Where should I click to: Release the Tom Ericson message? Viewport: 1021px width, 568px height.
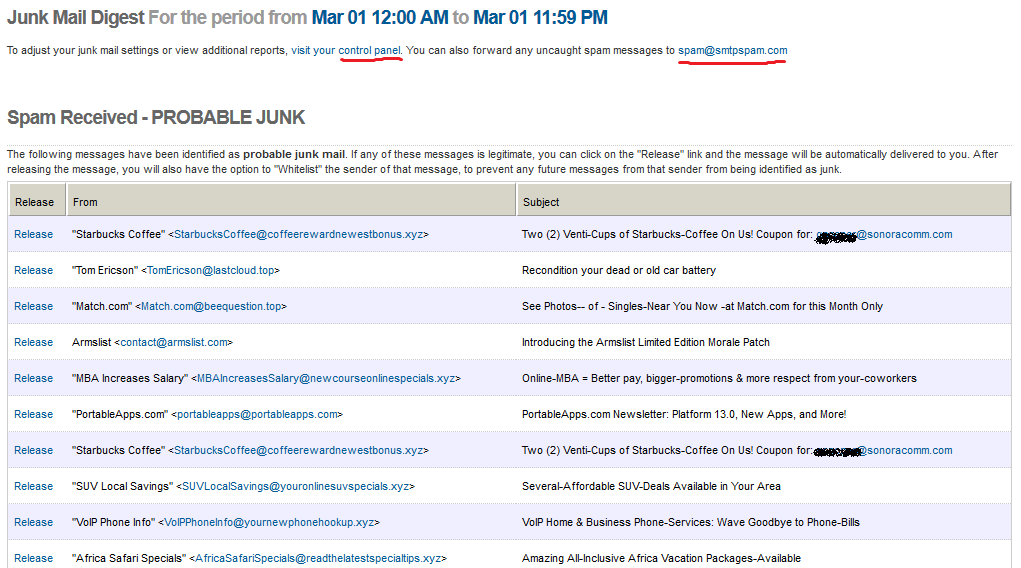(x=34, y=270)
